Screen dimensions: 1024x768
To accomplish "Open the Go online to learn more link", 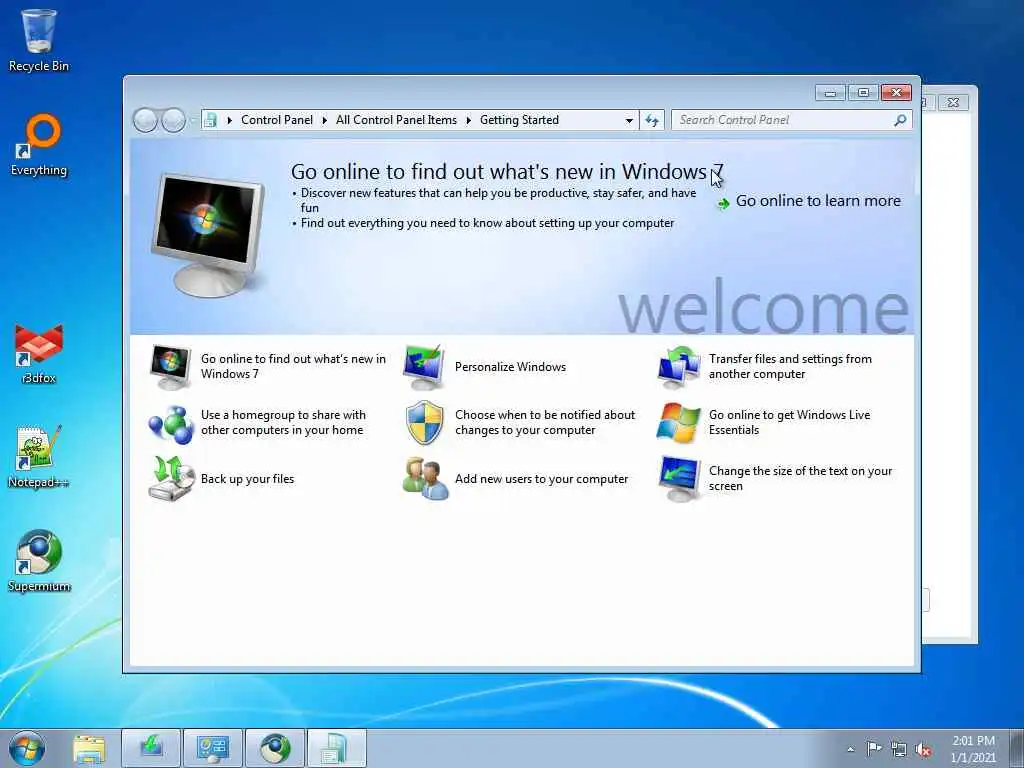I will [818, 201].
